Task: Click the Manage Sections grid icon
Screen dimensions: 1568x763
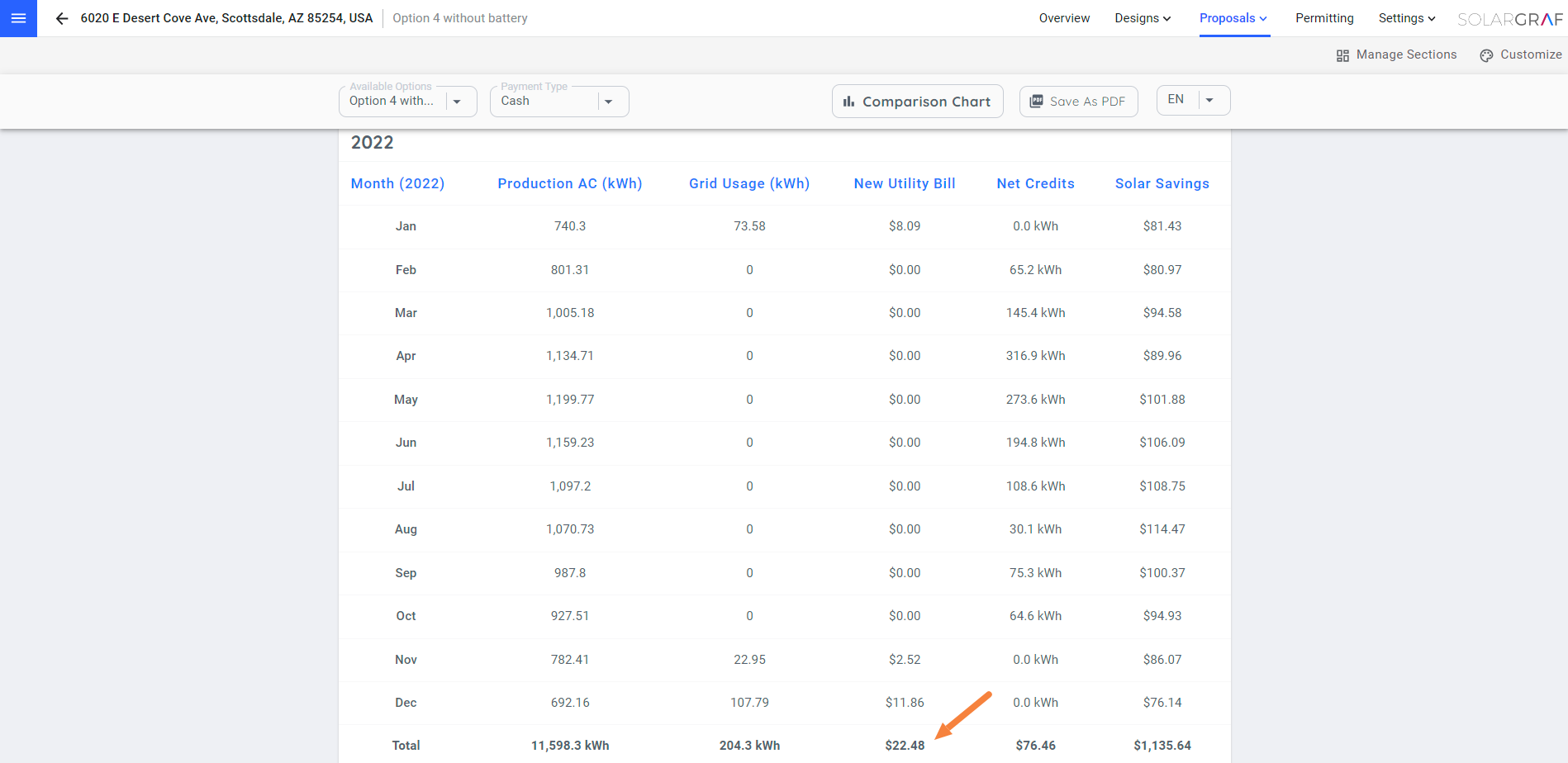Action: point(1342,55)
